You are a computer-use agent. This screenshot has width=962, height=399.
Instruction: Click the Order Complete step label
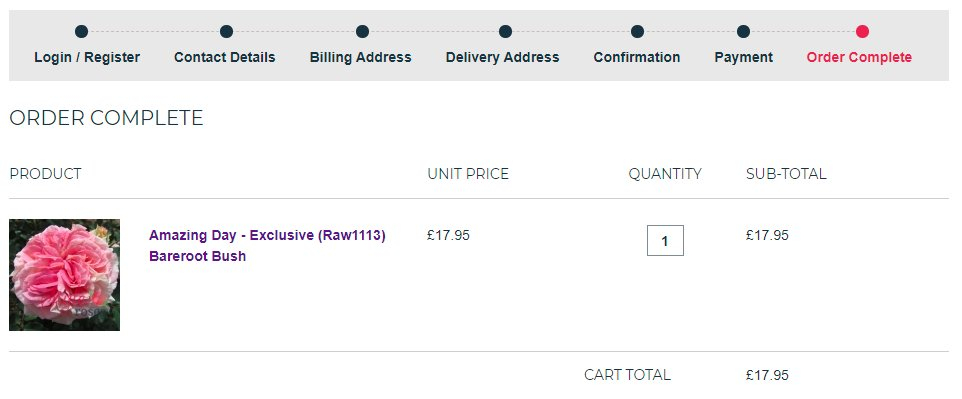(x=859, y=57)
